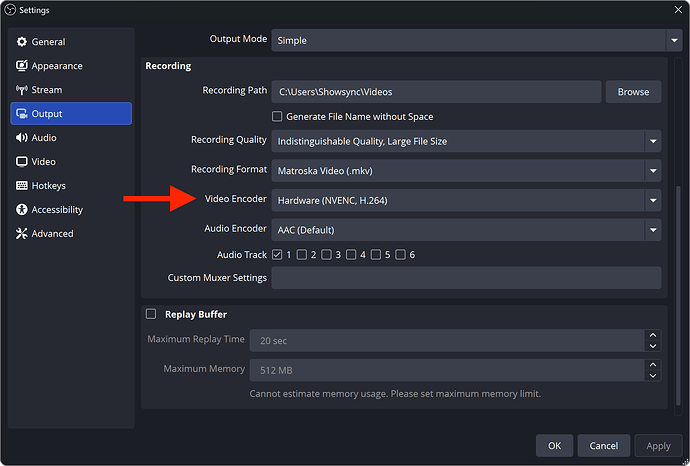Click the Stream antenna icon
Screen dimensions: 690x466
tap(22, 90)
